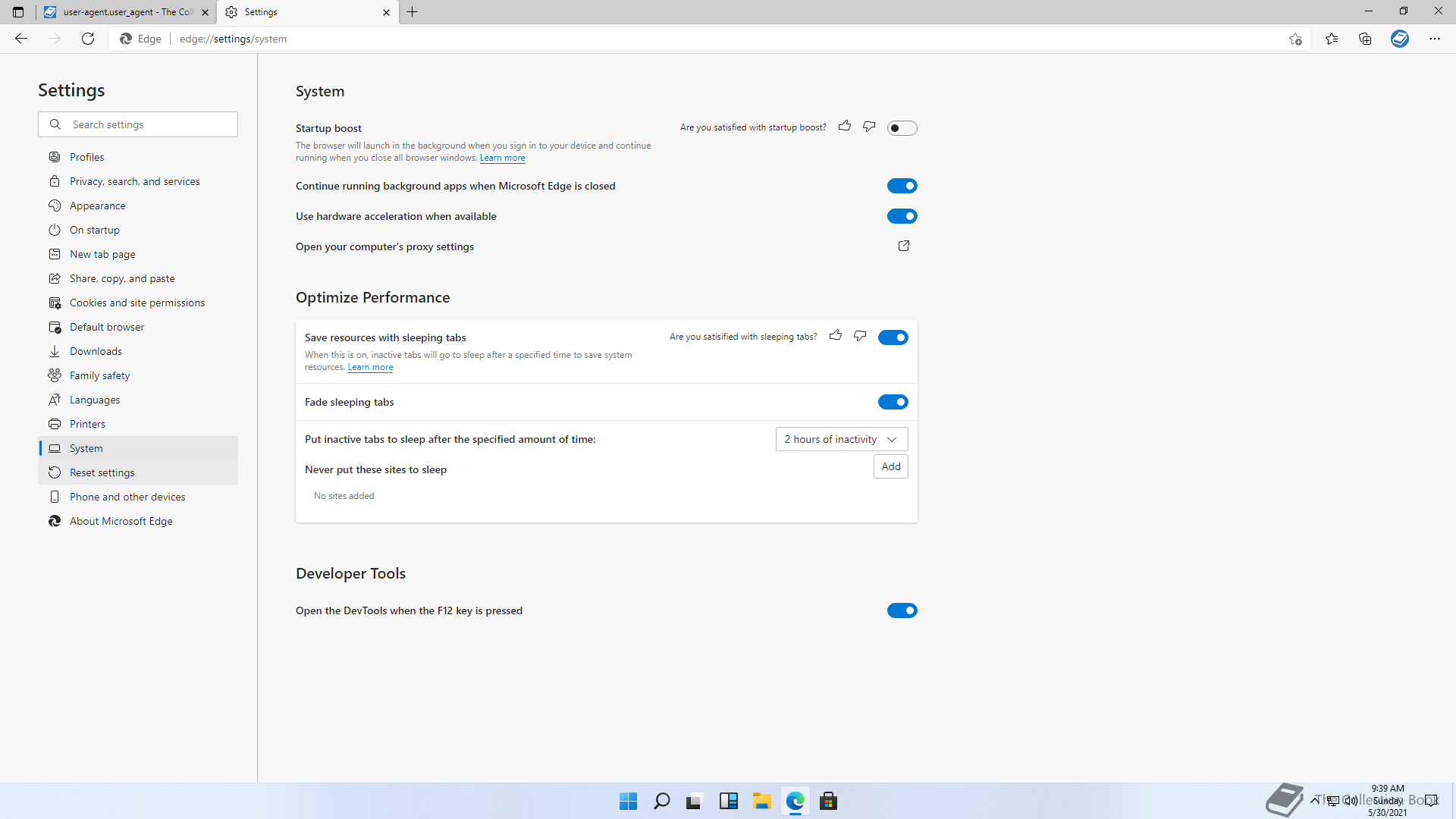Open Learn more link for sleeping tabs
This screenshot has height=819, width=1456.
370,367
